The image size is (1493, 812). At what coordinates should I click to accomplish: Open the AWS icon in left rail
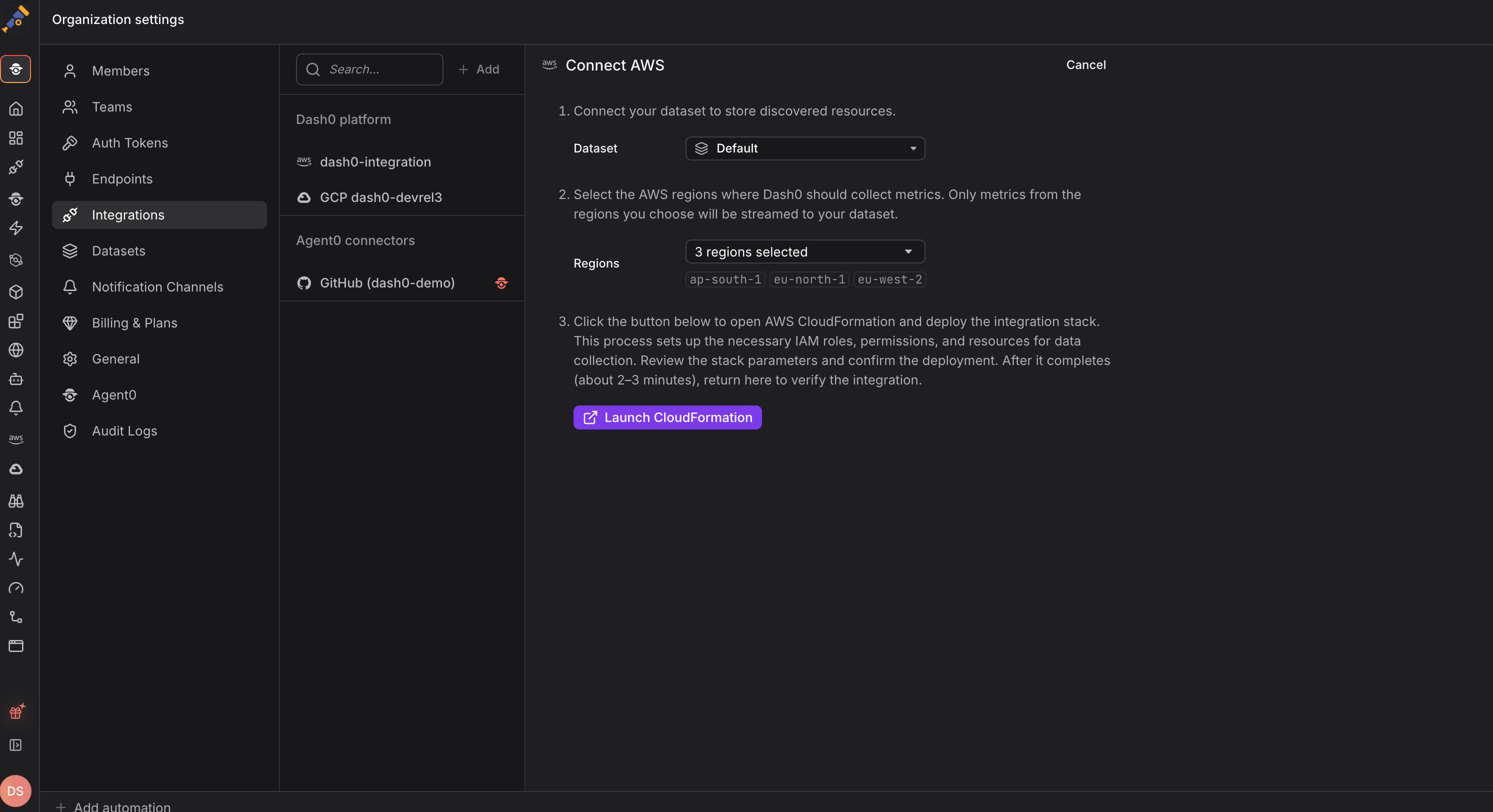coord(15,438)
